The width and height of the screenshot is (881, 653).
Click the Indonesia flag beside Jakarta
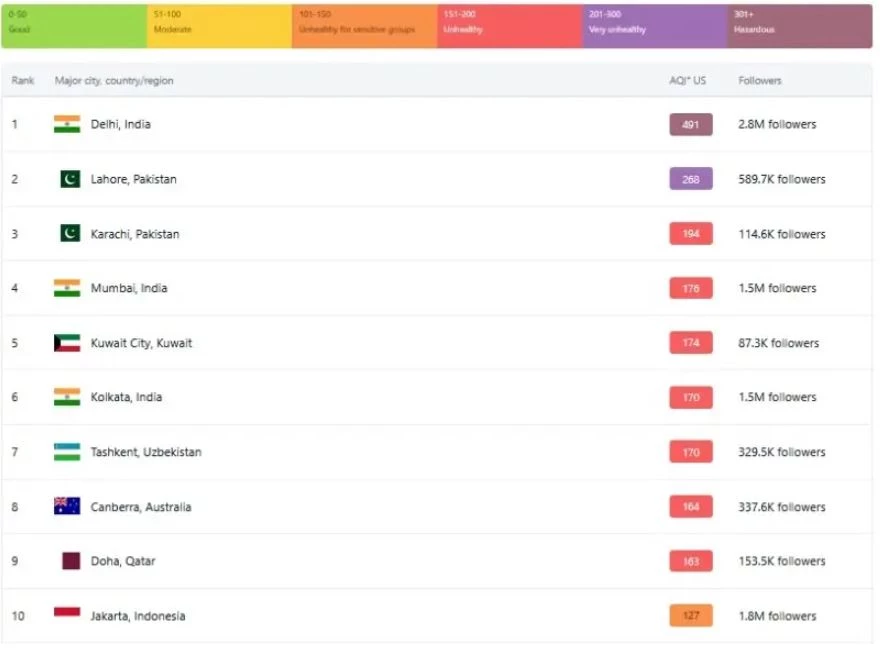(x=67, y=615)
